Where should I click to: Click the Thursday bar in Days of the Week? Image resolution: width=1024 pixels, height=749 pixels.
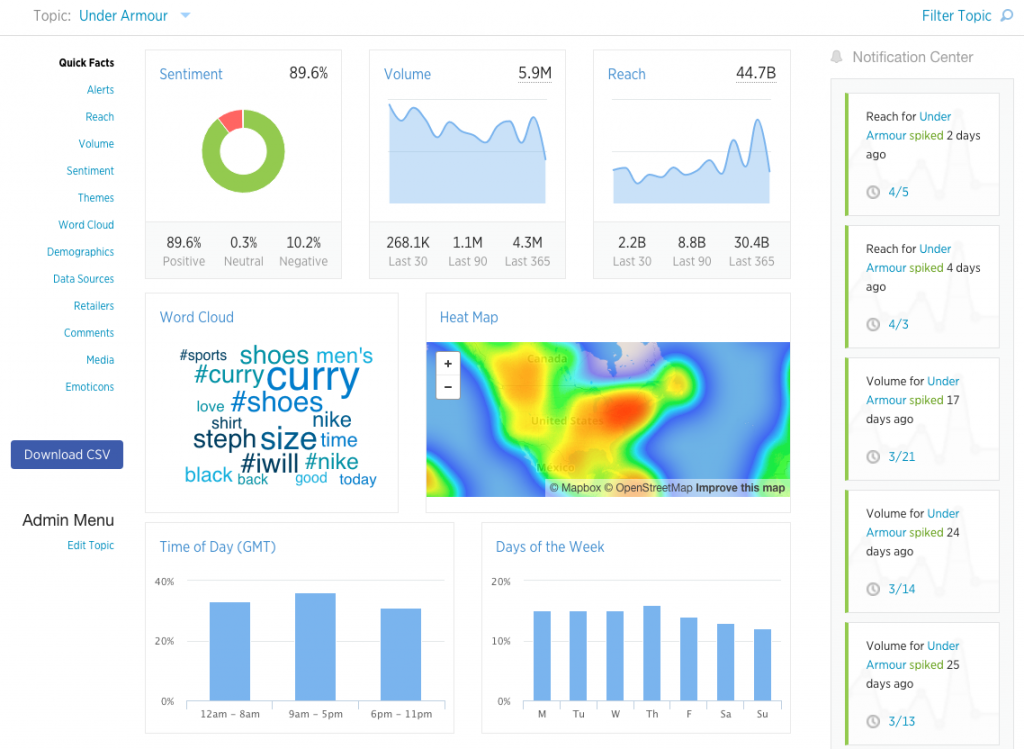point(652,654)
